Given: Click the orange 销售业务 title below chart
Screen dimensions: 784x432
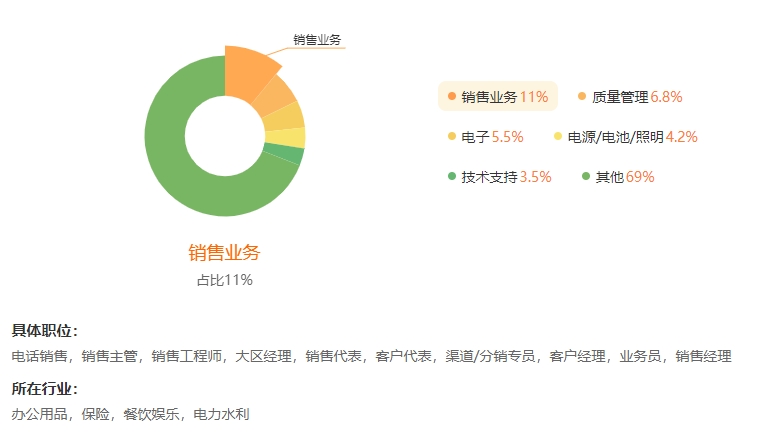Looking at the screenshot, I should (224, 252).
